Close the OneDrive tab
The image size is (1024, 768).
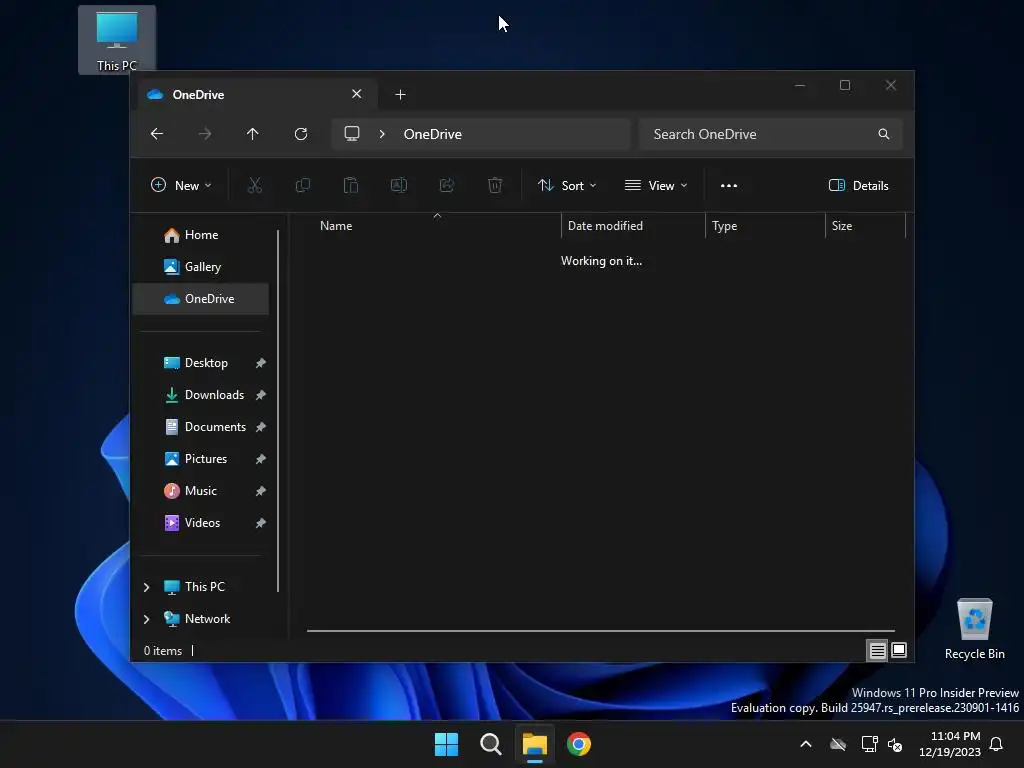point(357,94)
